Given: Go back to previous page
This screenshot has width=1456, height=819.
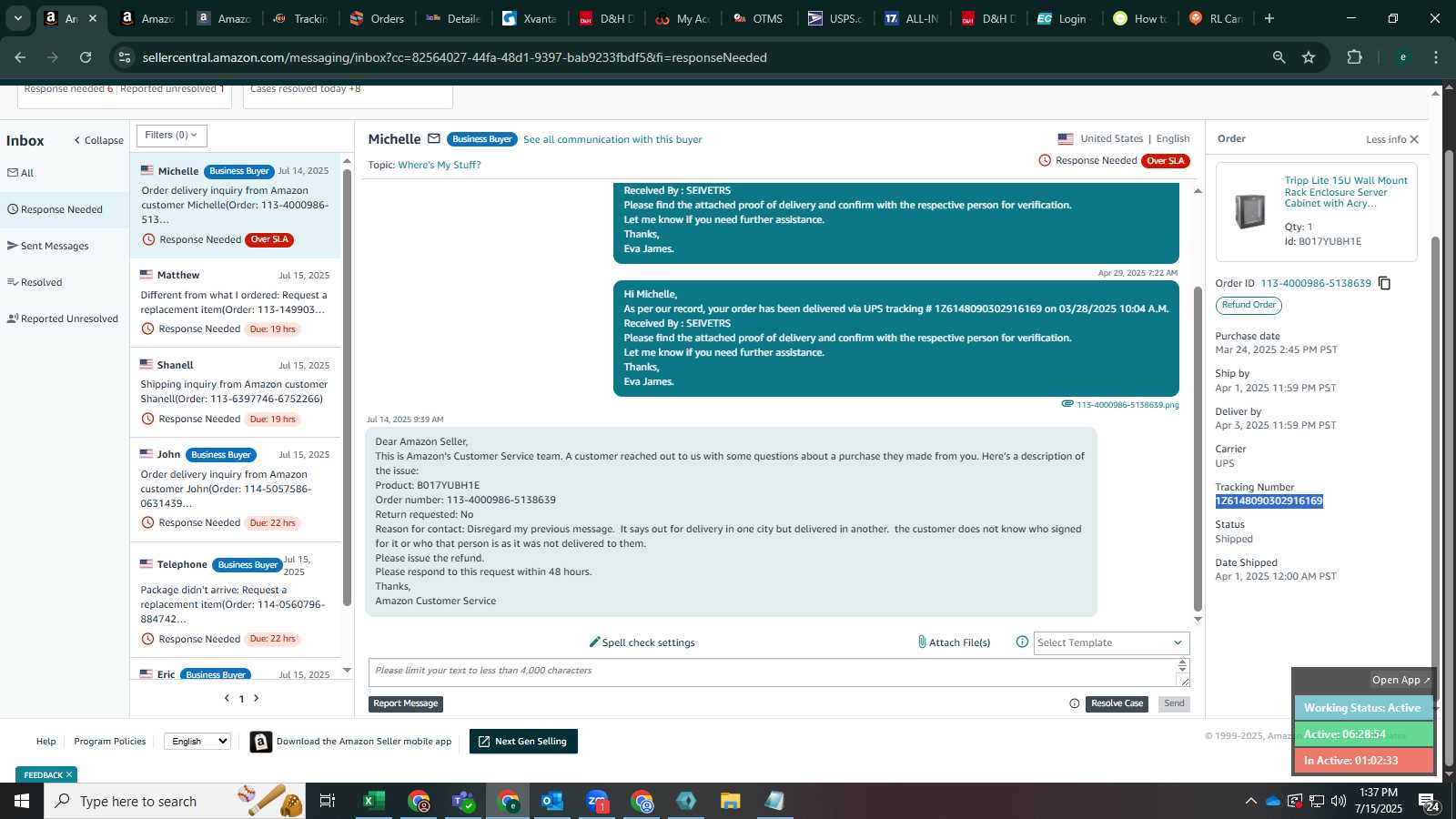Looking at the screenshot, I should coord(20,57).
